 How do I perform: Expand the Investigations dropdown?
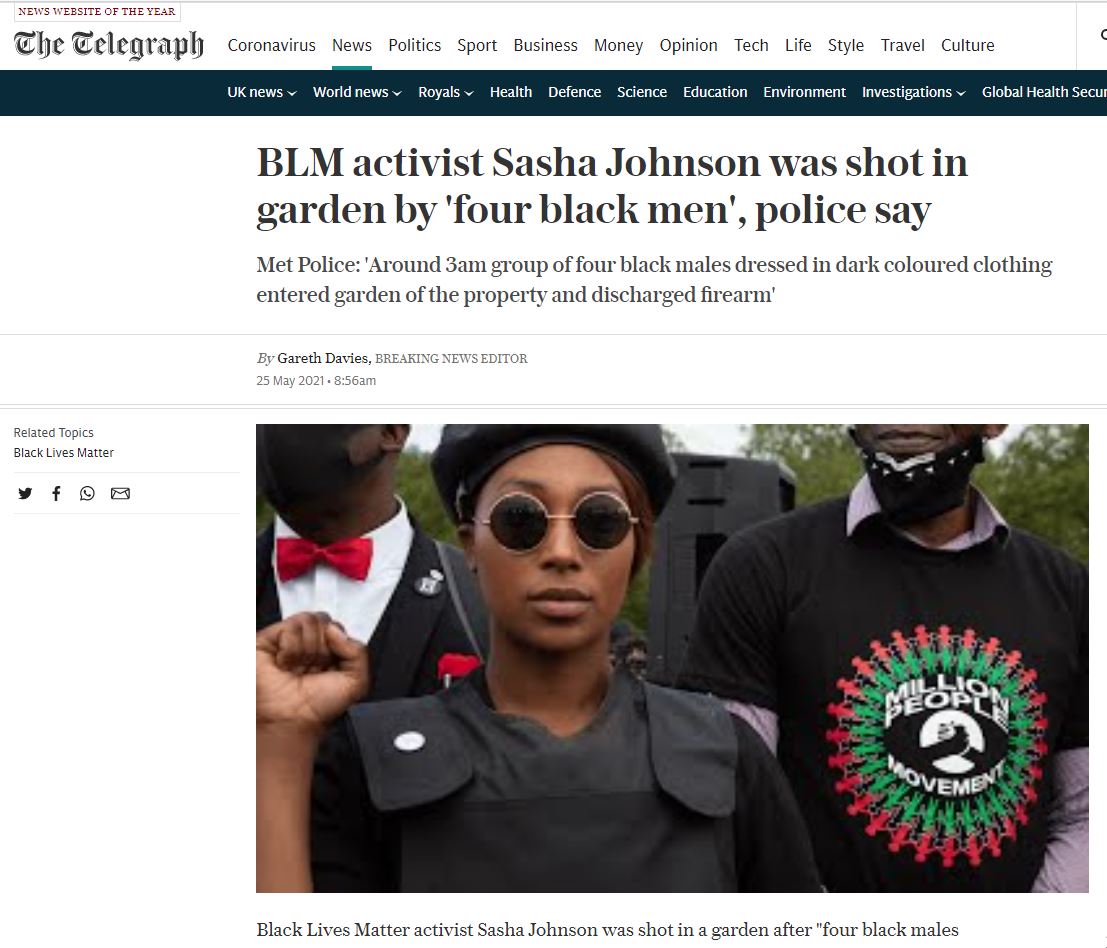tap(914, 92)
